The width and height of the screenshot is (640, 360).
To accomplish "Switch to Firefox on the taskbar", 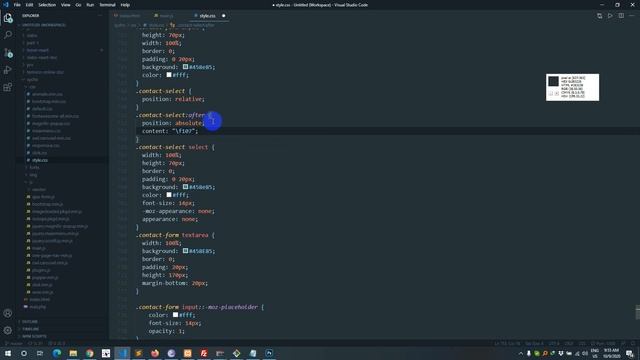I will click(155, 353).
